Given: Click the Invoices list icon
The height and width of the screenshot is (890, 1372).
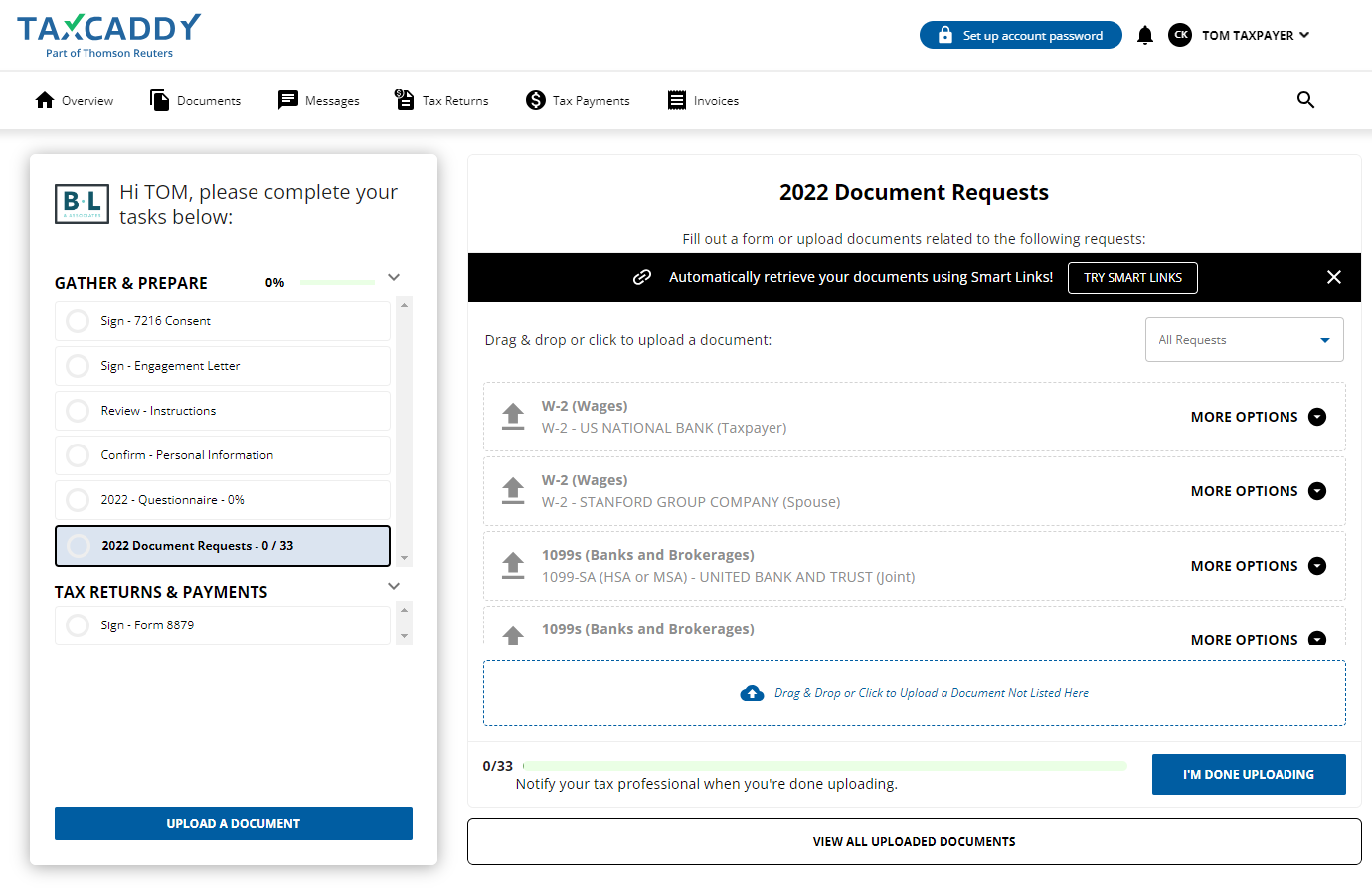Looking at the screenshot, I should coord(677,100).
